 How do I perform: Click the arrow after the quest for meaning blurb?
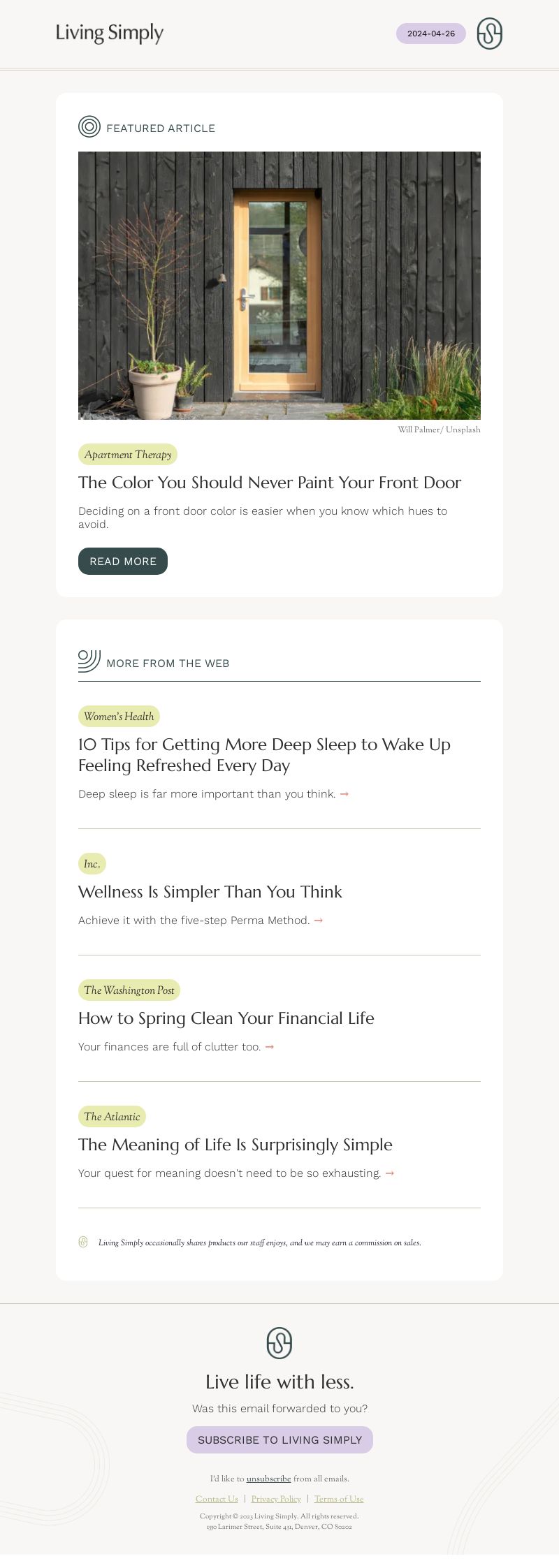(x=390, y=1173)
